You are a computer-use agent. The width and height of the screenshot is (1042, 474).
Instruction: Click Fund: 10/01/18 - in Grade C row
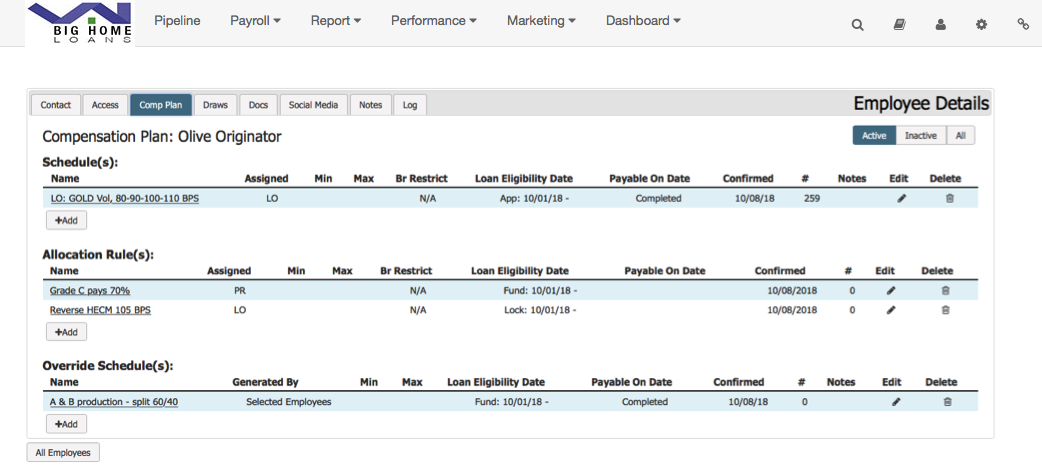coord(540,291)
